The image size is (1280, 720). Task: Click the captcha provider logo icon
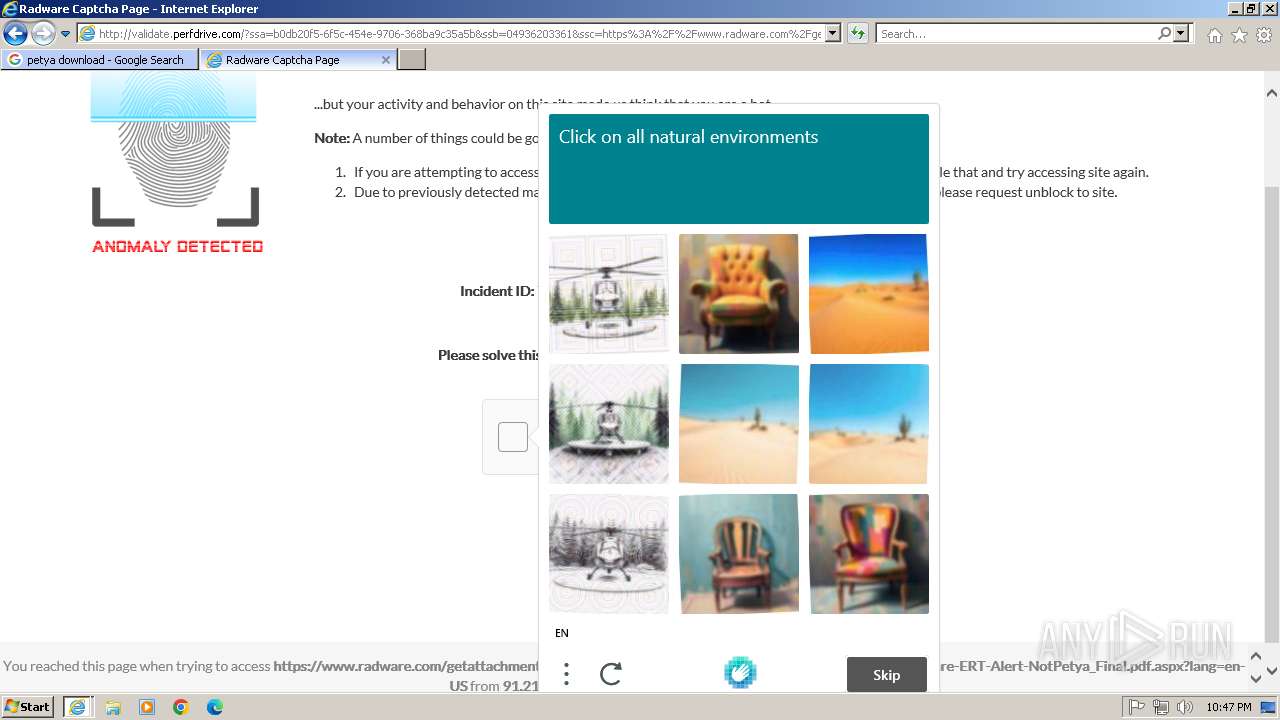pos(740,673)
